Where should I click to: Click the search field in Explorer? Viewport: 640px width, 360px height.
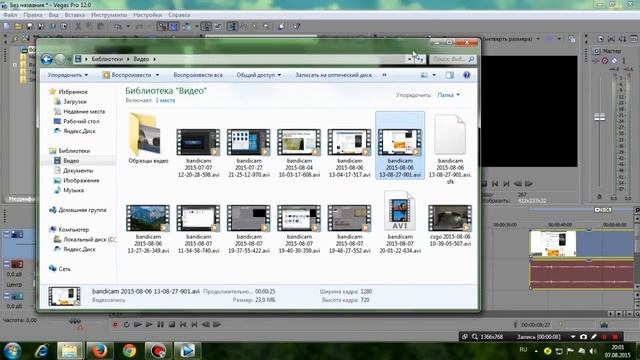point(453,59)
